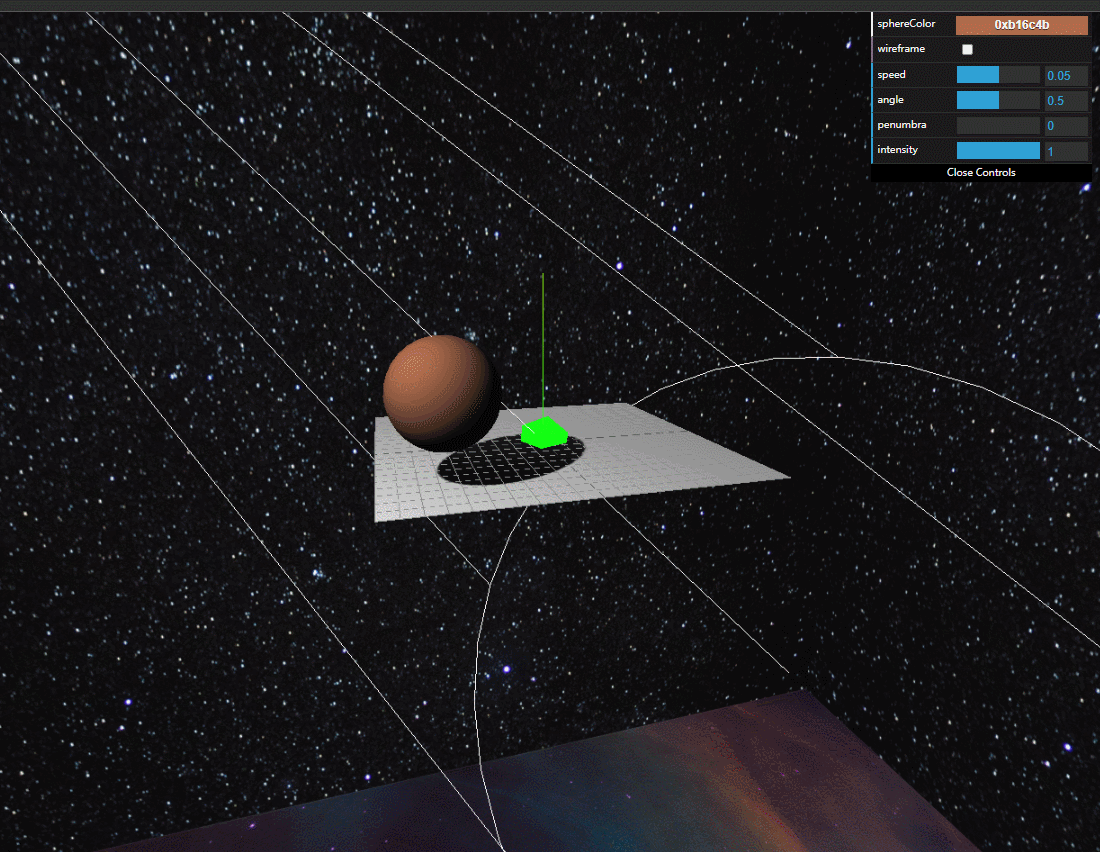Click the penumbra slider bar
This screenshot has width=1100, height=852.
[x=998, y=126]
